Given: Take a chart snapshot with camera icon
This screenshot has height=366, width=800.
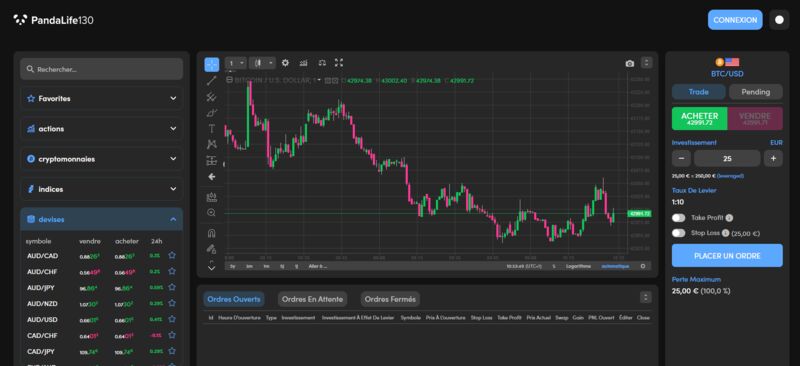Looking at the screenshot, I should pos(630,63).
